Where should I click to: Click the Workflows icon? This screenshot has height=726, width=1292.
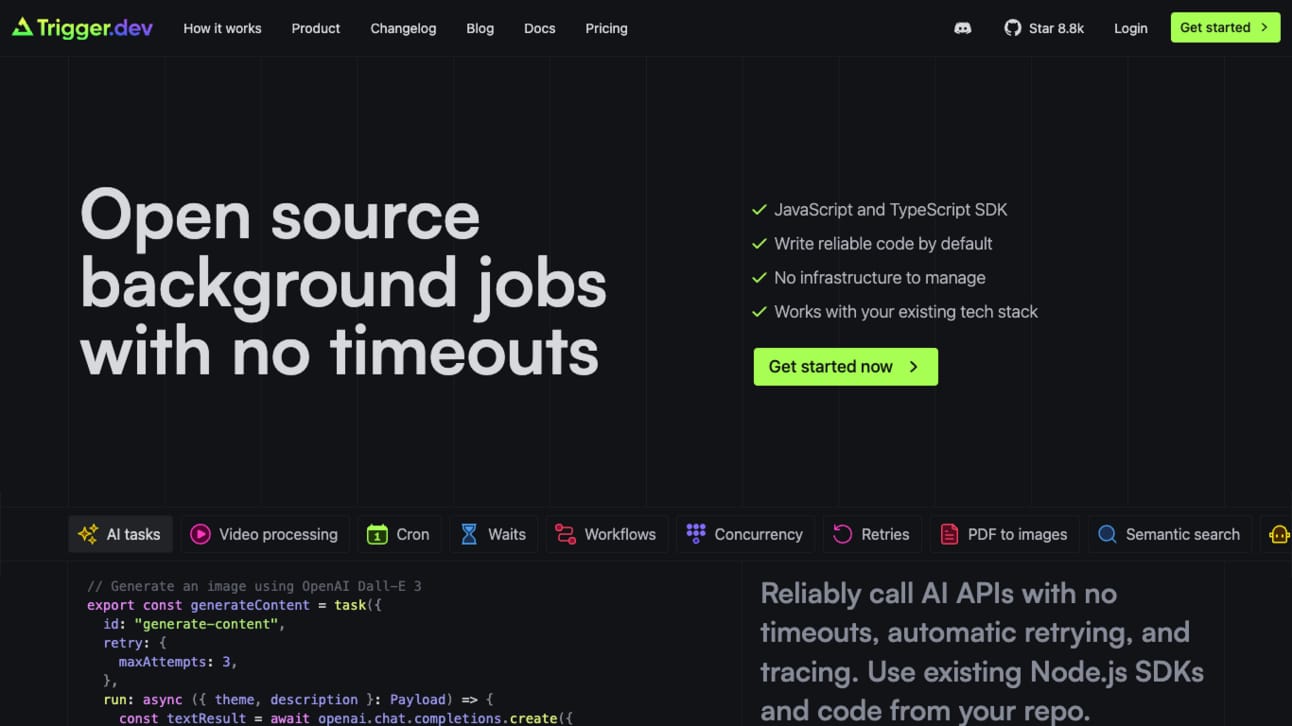point(565,534)
